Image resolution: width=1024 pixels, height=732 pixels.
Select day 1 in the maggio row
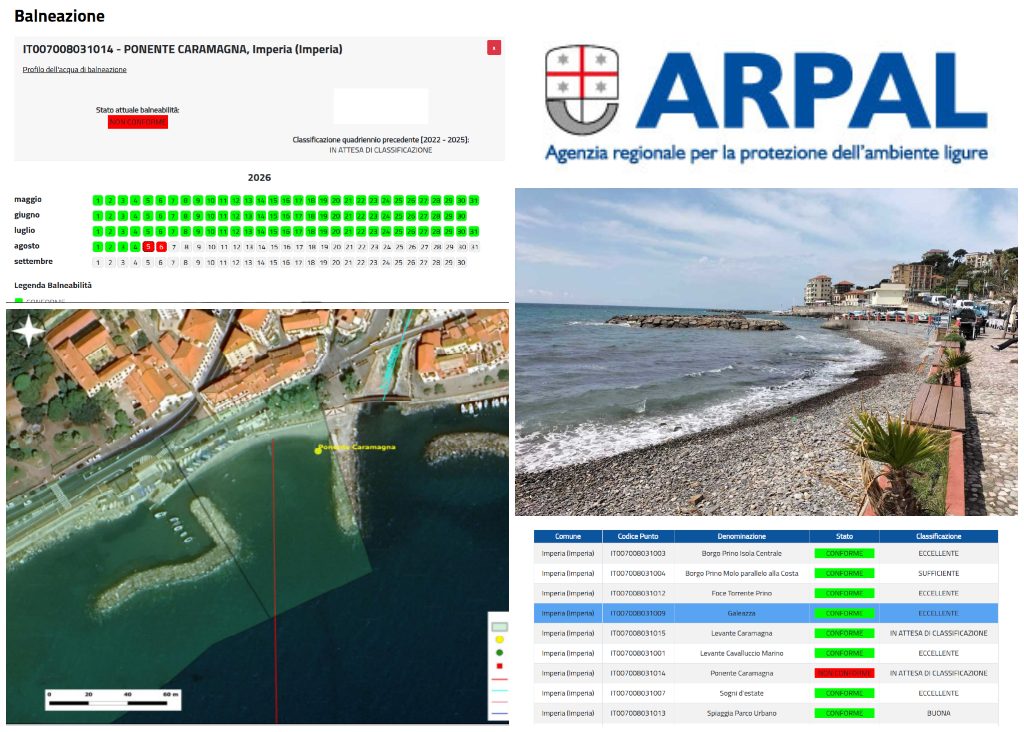(x=98, y=200)
